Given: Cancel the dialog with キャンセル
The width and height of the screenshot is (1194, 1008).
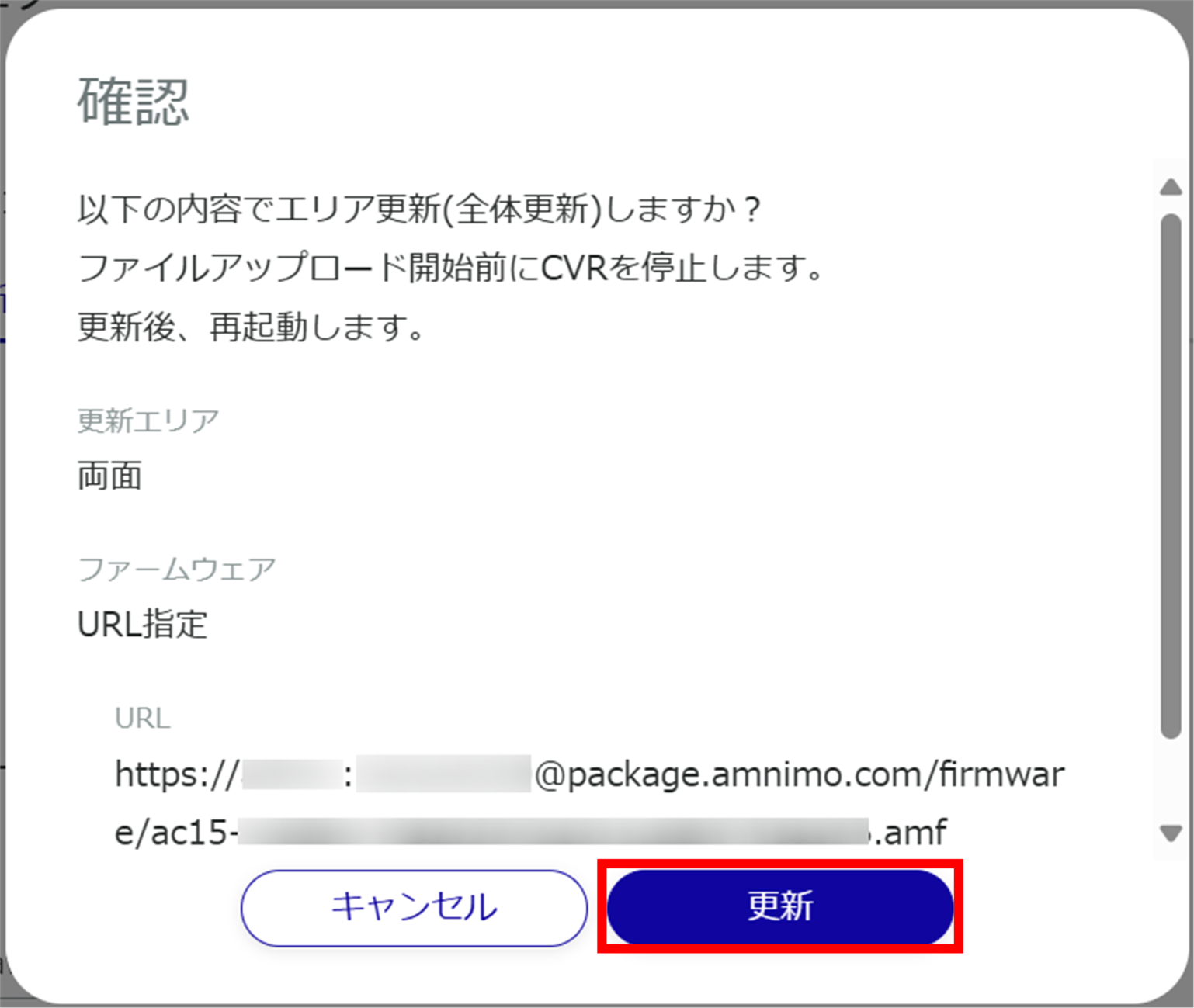Looking at the screenshot, I should [x=414, y=907].
